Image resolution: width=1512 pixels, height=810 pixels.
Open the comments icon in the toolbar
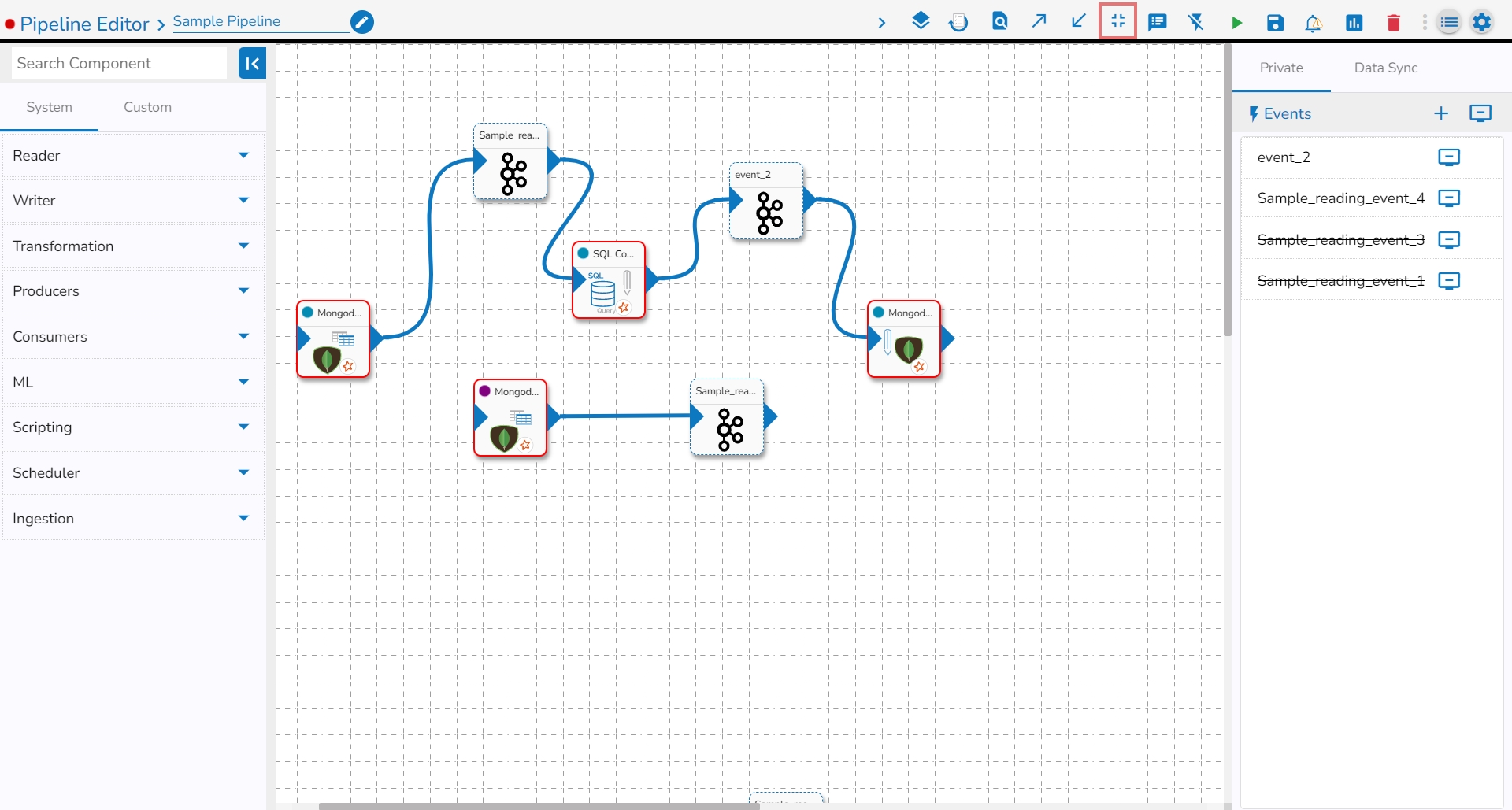click(x=1157, y=22)
